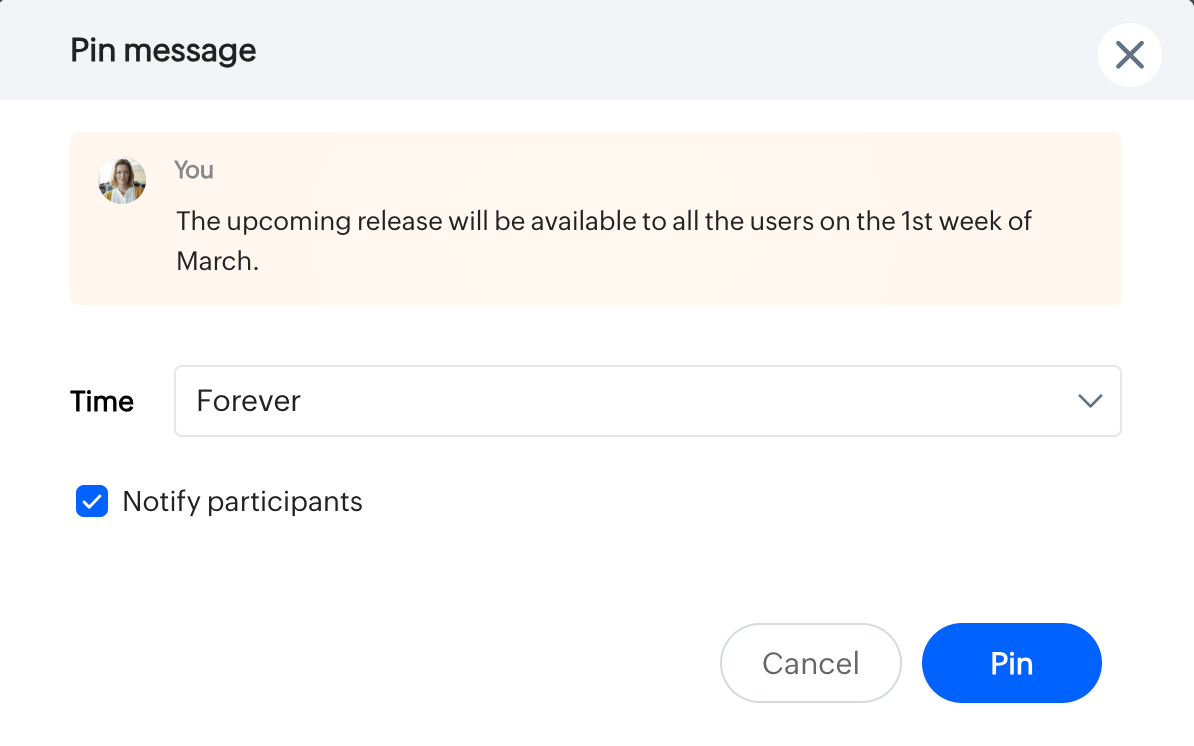
Task: Click the sender's profile avatar
Action: click(122, 181)
